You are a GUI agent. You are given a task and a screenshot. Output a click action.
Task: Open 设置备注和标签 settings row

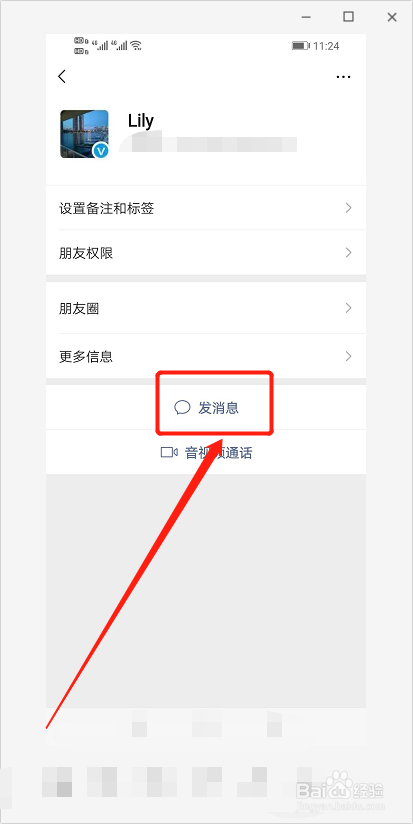click(206, 208)
